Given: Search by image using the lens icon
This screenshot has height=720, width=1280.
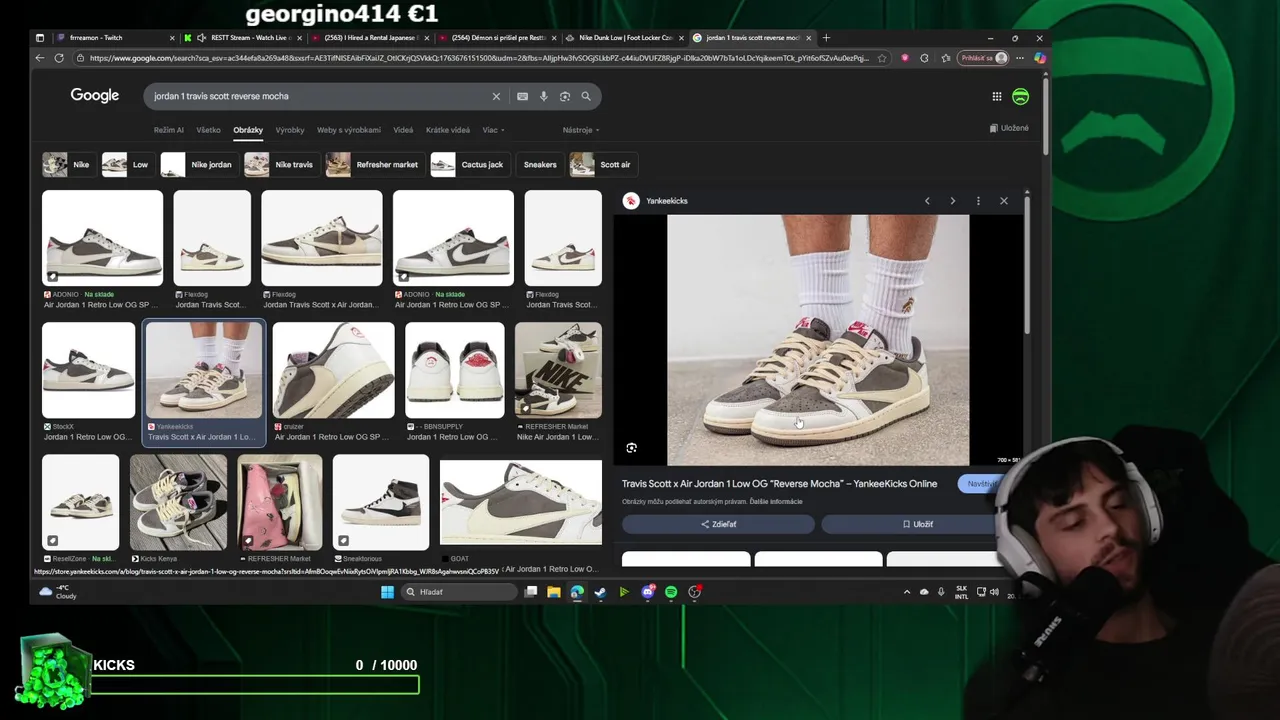Looking at the screenshot, I should tap(565, 96).
